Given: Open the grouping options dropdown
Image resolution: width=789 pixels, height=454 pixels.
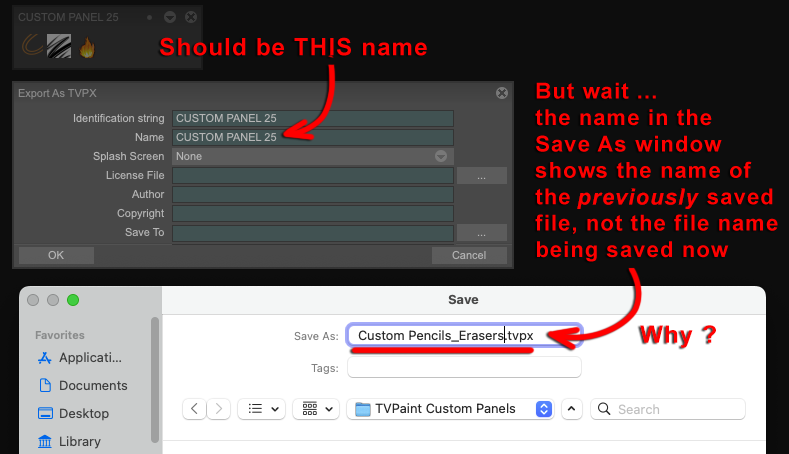Looking at the screenshot, I should (316, 409).
